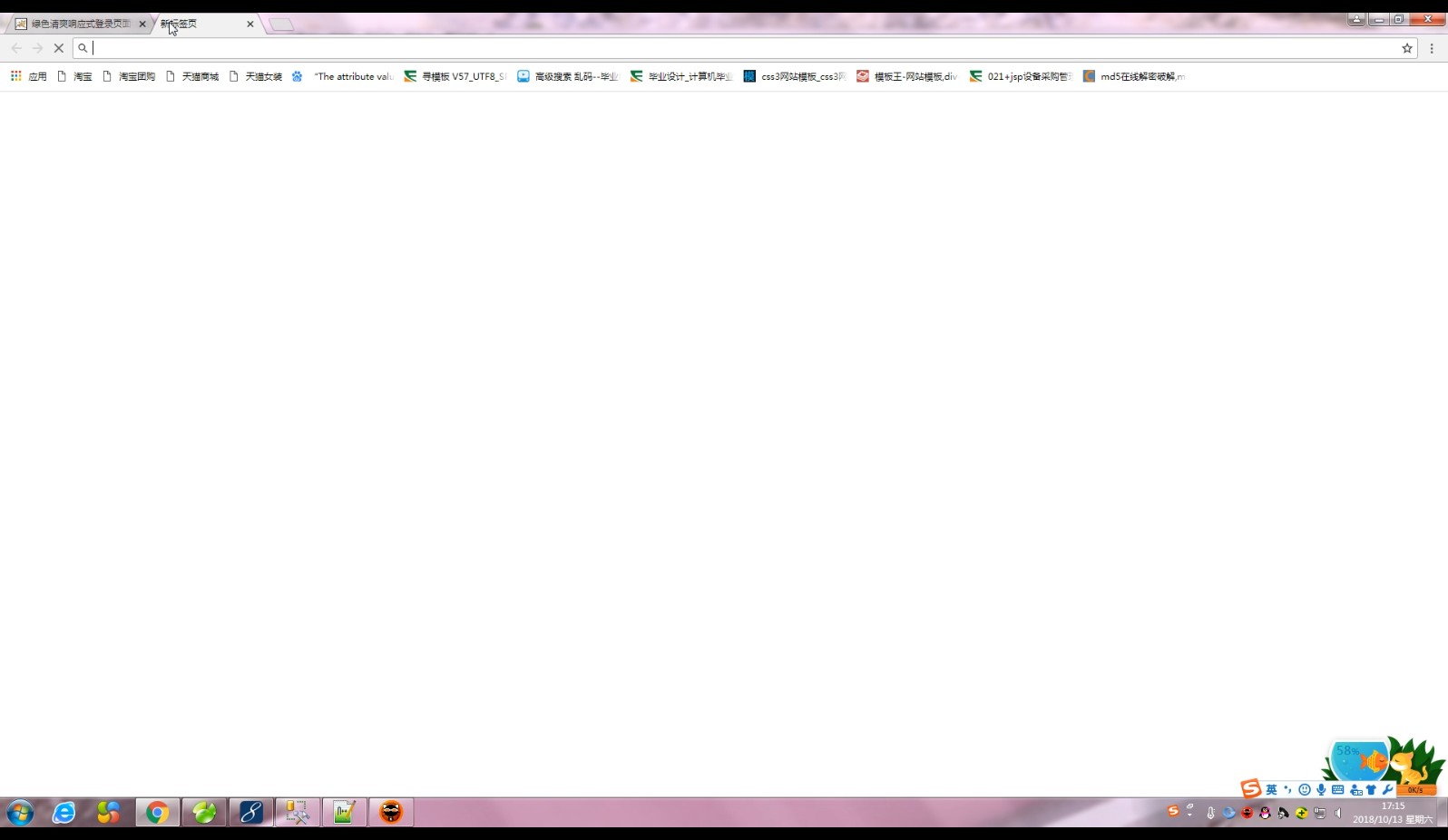The width and height of the screenshot is (1448, 840).
Task: Click the Sogou S logo on IME toolbar
Action: (x=1251, y=789)
